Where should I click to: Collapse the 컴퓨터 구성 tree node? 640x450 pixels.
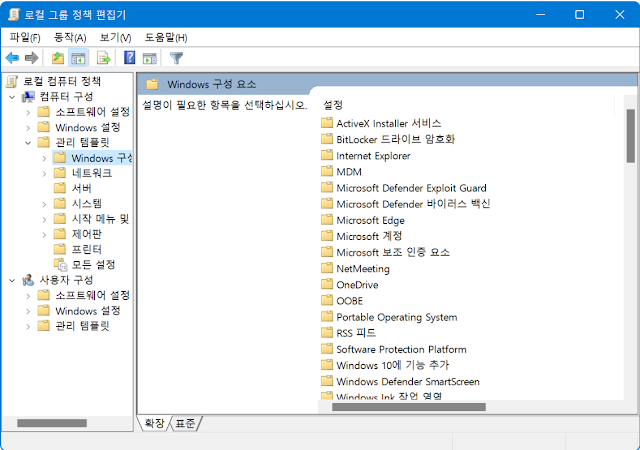(x=12, y=97)
